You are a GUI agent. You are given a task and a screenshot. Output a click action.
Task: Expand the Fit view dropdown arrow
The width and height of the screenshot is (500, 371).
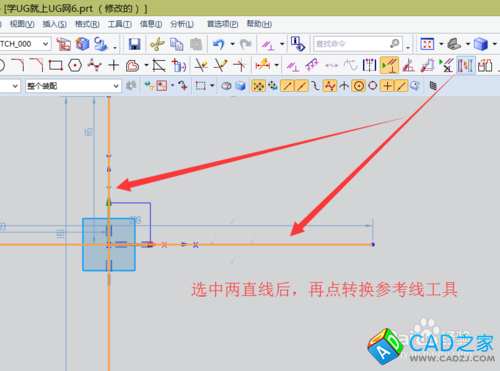click(x=441, y=44)
